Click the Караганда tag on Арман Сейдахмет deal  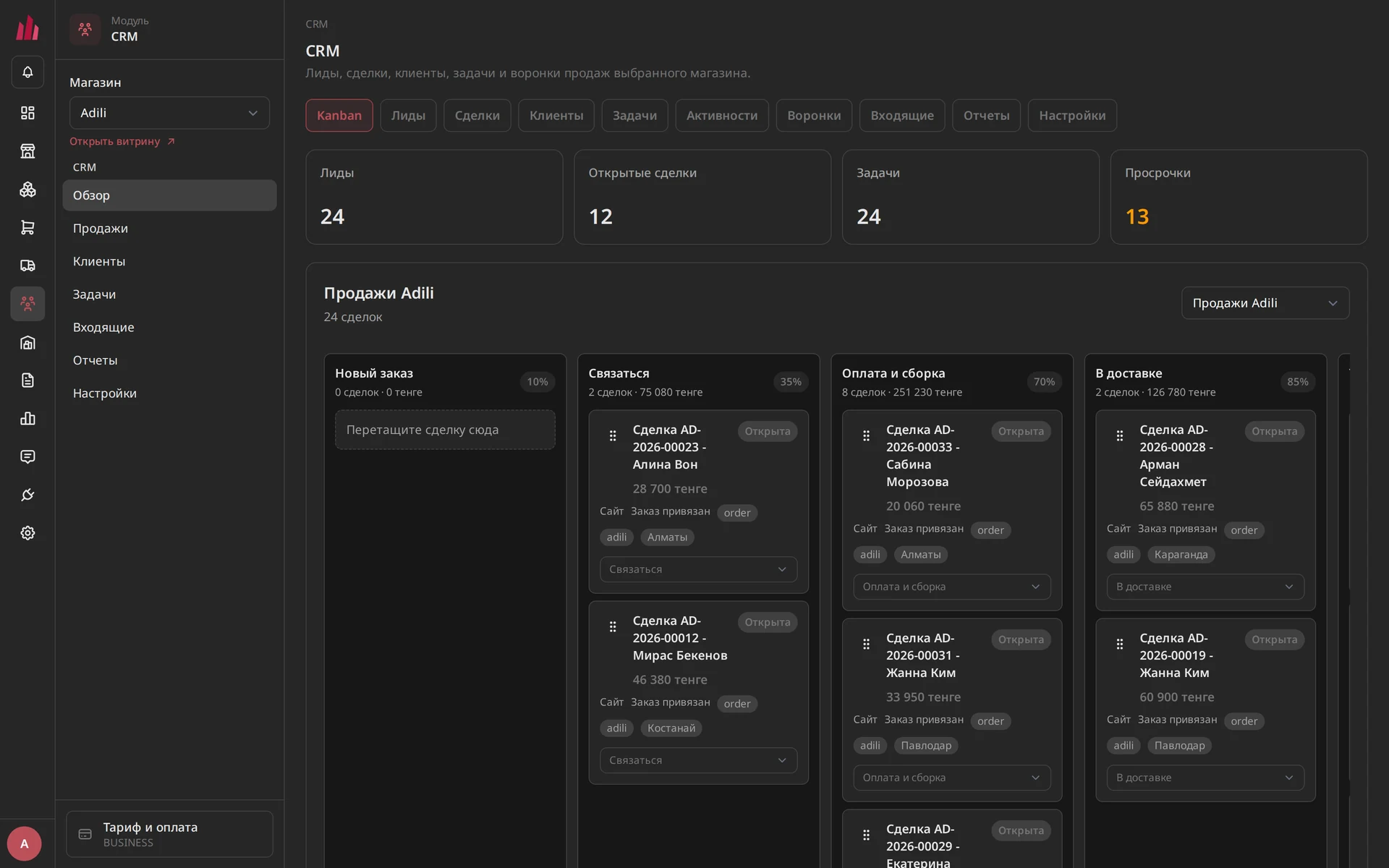(1181, 555)
